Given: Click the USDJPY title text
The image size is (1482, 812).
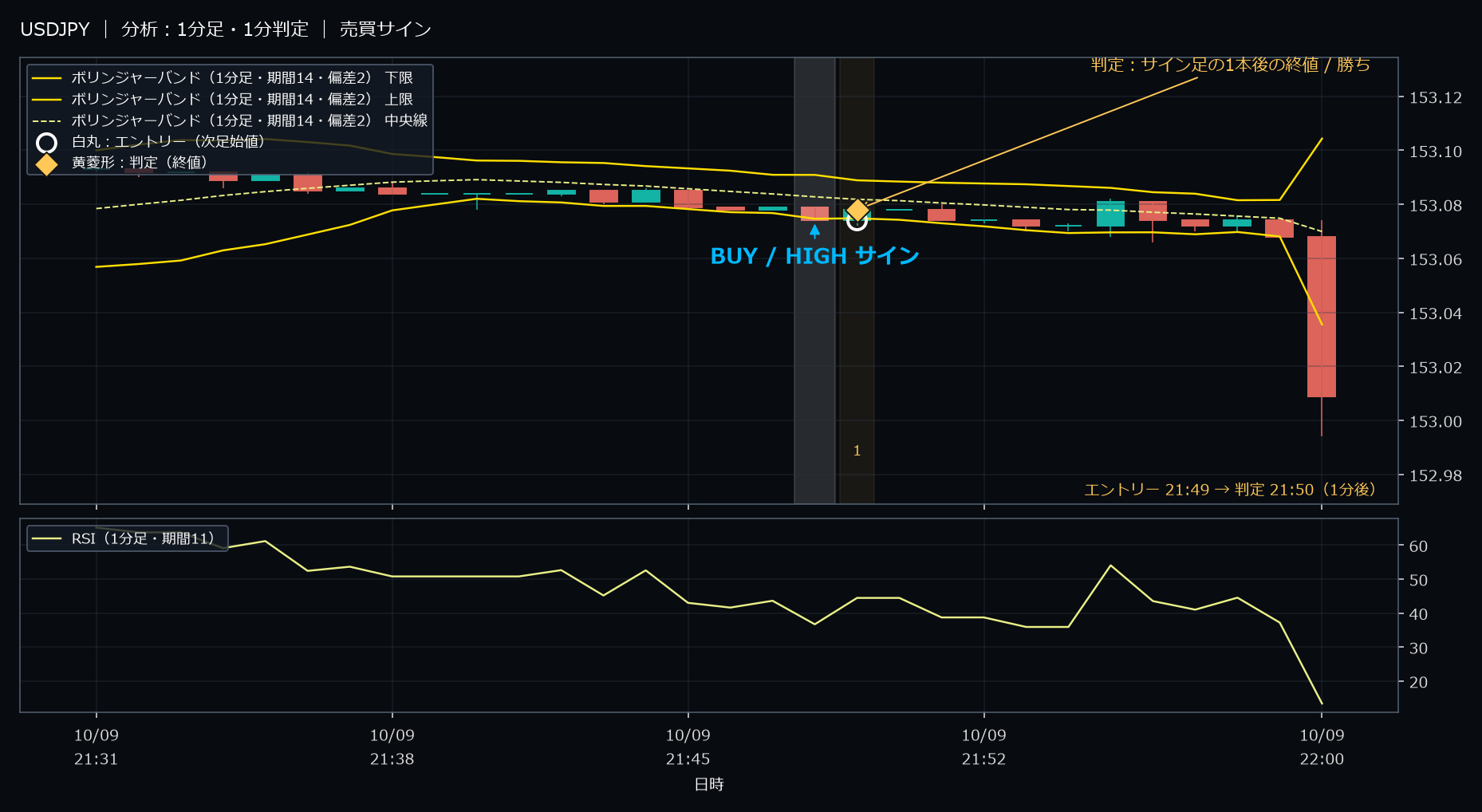Looking at the screenshot, I should click(55, 30).
